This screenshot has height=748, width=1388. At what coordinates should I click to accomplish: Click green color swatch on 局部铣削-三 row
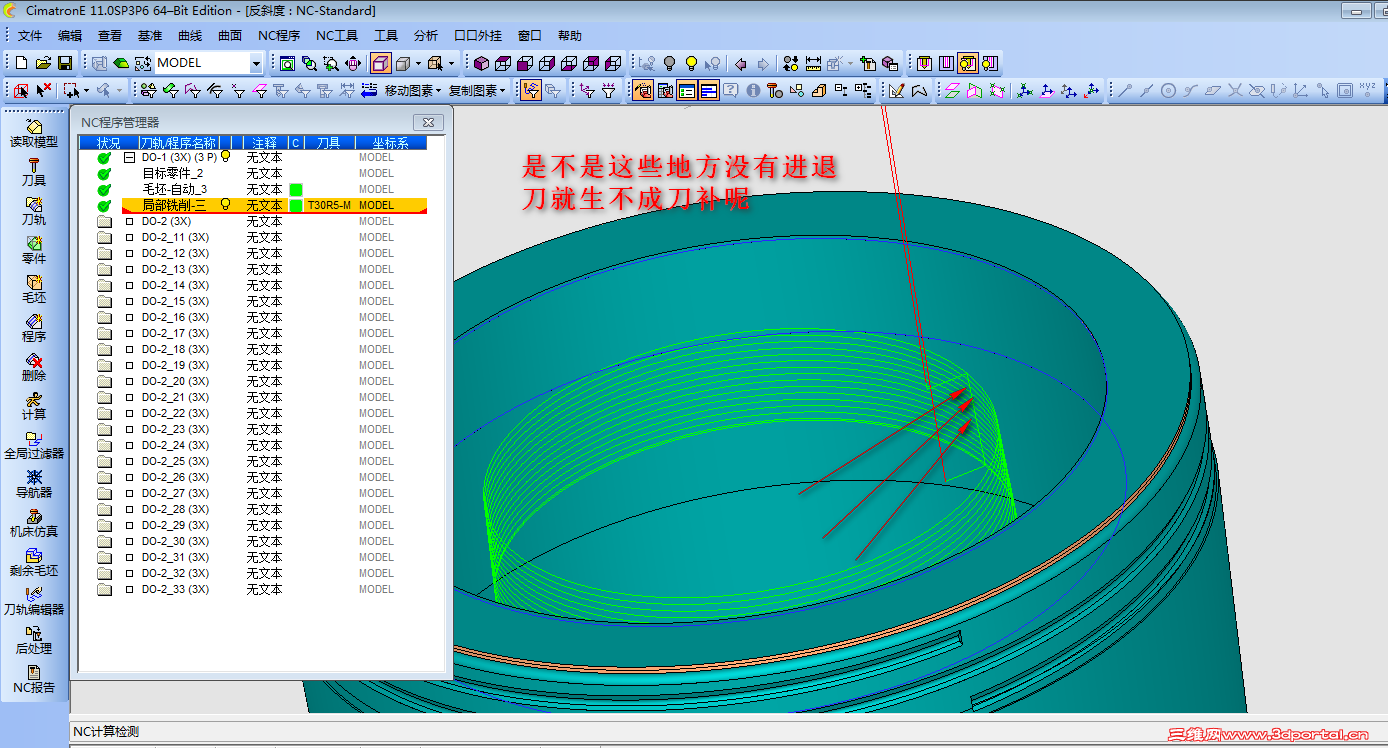pos(296,205)
